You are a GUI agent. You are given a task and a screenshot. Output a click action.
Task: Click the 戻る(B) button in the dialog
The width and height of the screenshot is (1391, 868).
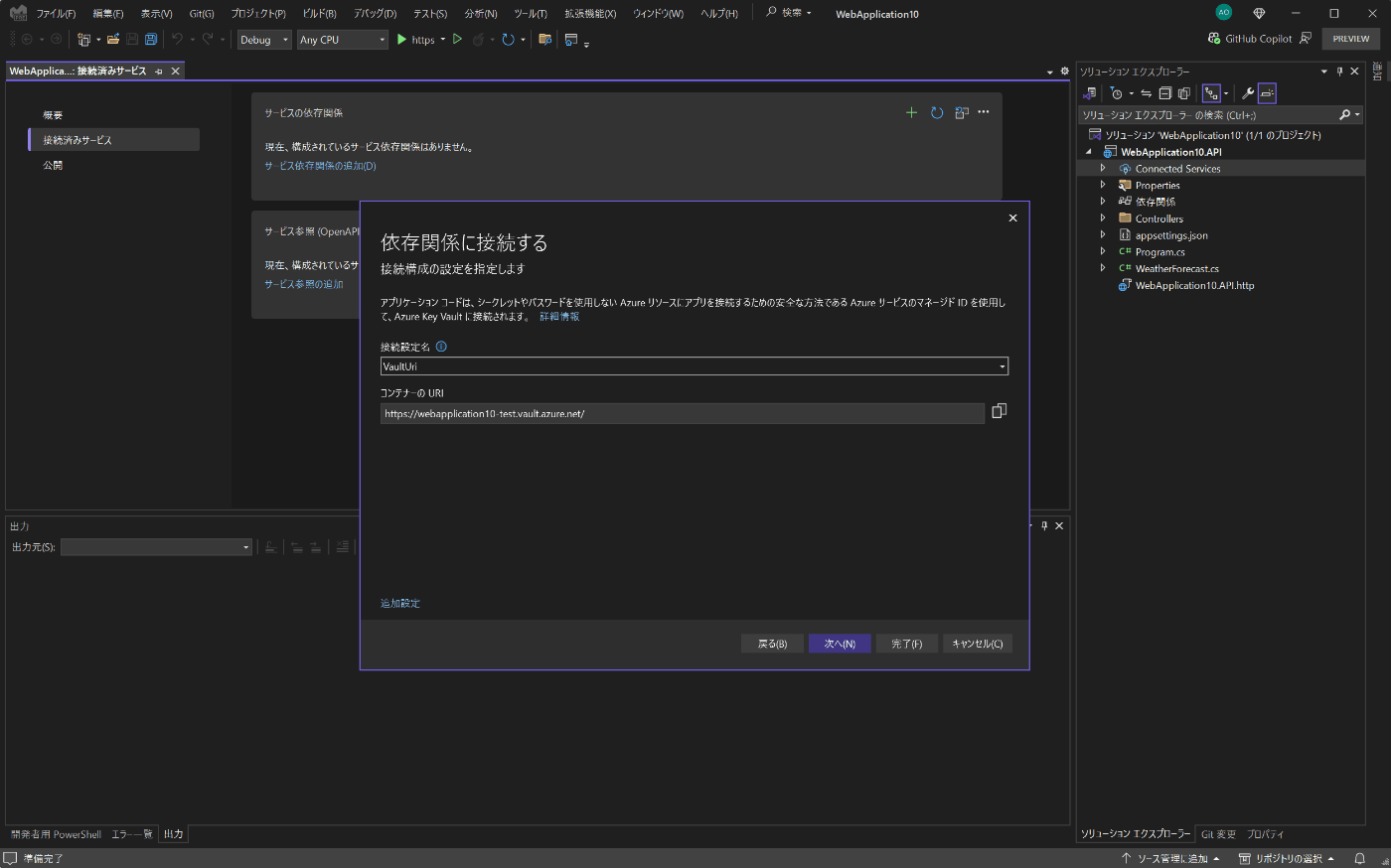click(772, 644)
